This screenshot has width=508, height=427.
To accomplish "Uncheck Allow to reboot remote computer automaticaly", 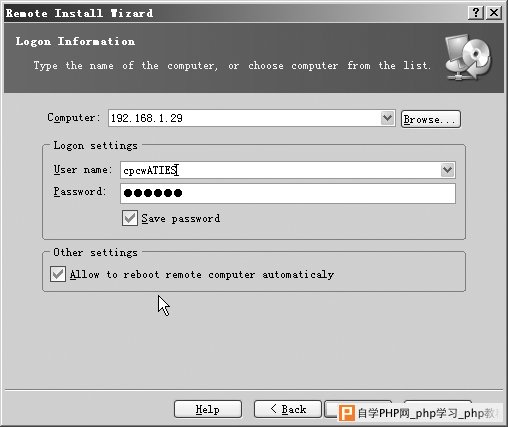I will coord(58,274).
